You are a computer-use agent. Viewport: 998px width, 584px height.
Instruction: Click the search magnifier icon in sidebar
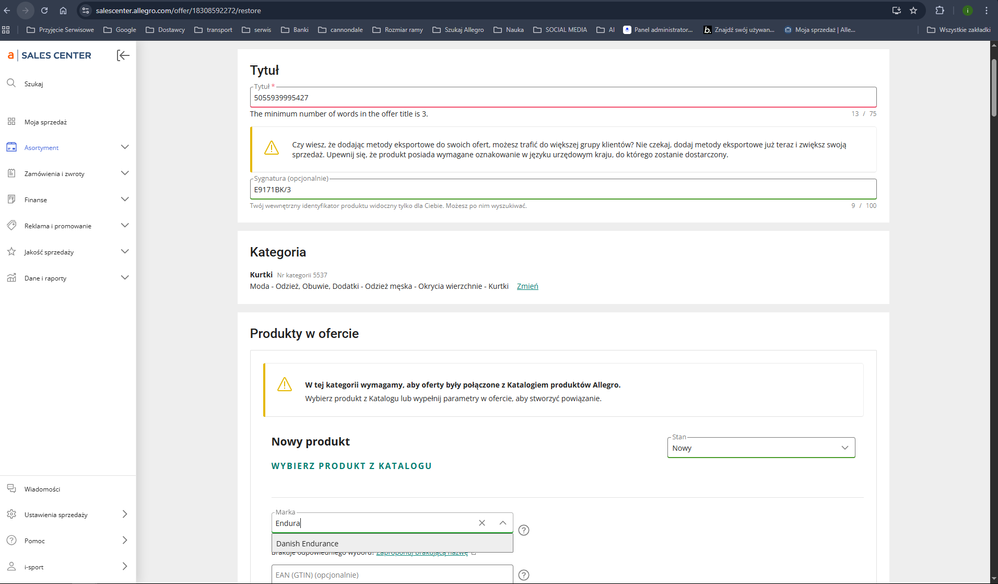[x=11, y=84]
